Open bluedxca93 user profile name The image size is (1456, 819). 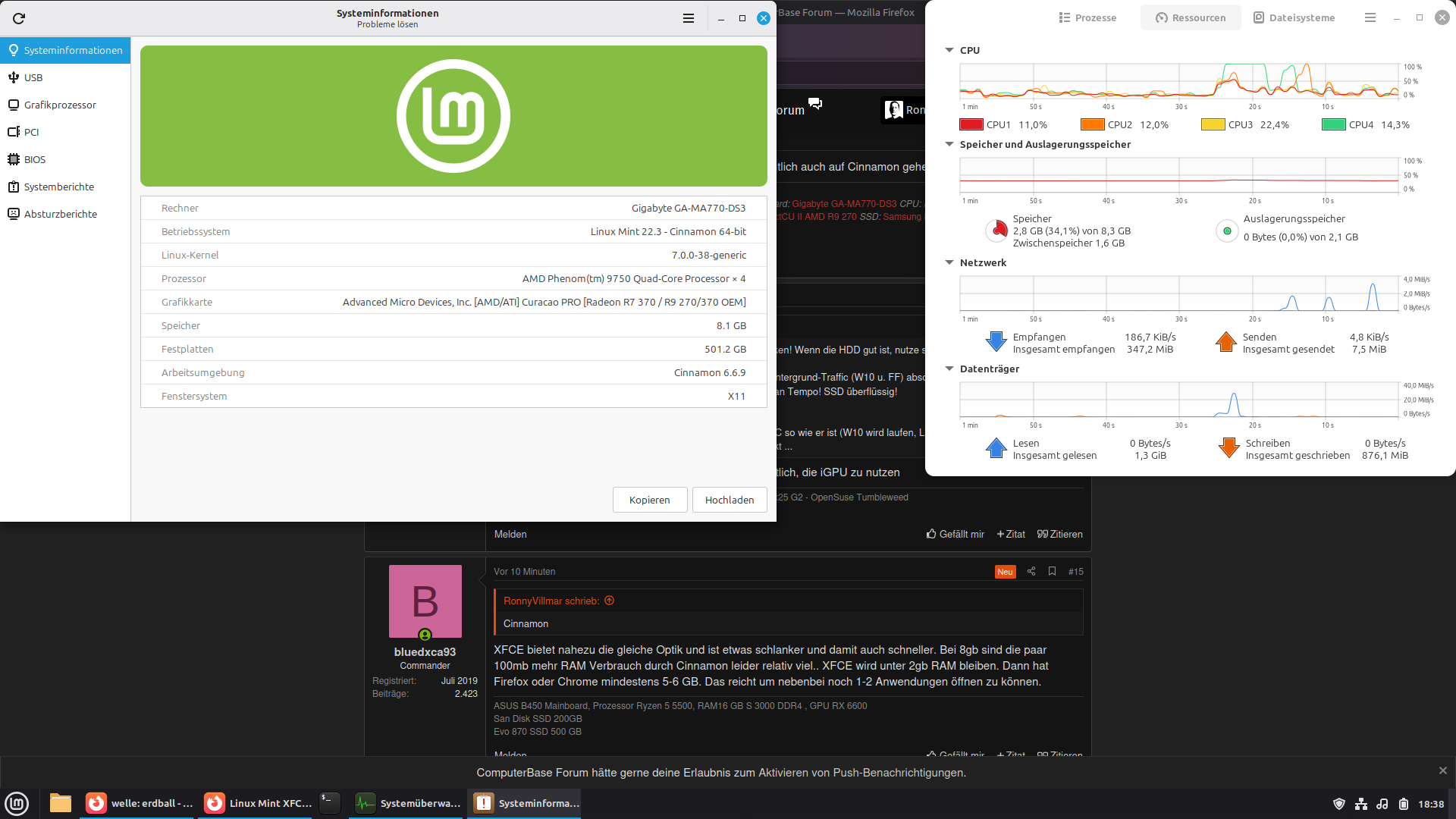pos(425,651)
